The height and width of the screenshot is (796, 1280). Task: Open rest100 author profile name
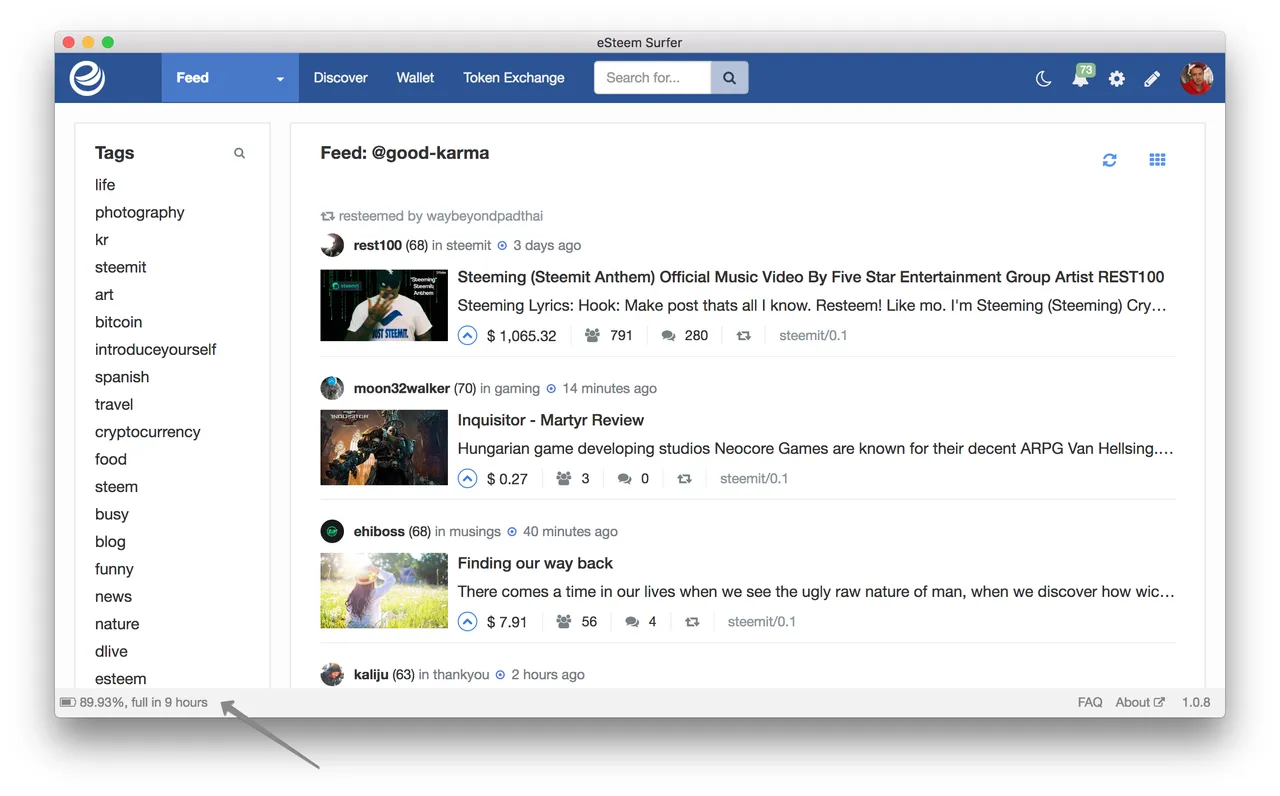point(377,245)
